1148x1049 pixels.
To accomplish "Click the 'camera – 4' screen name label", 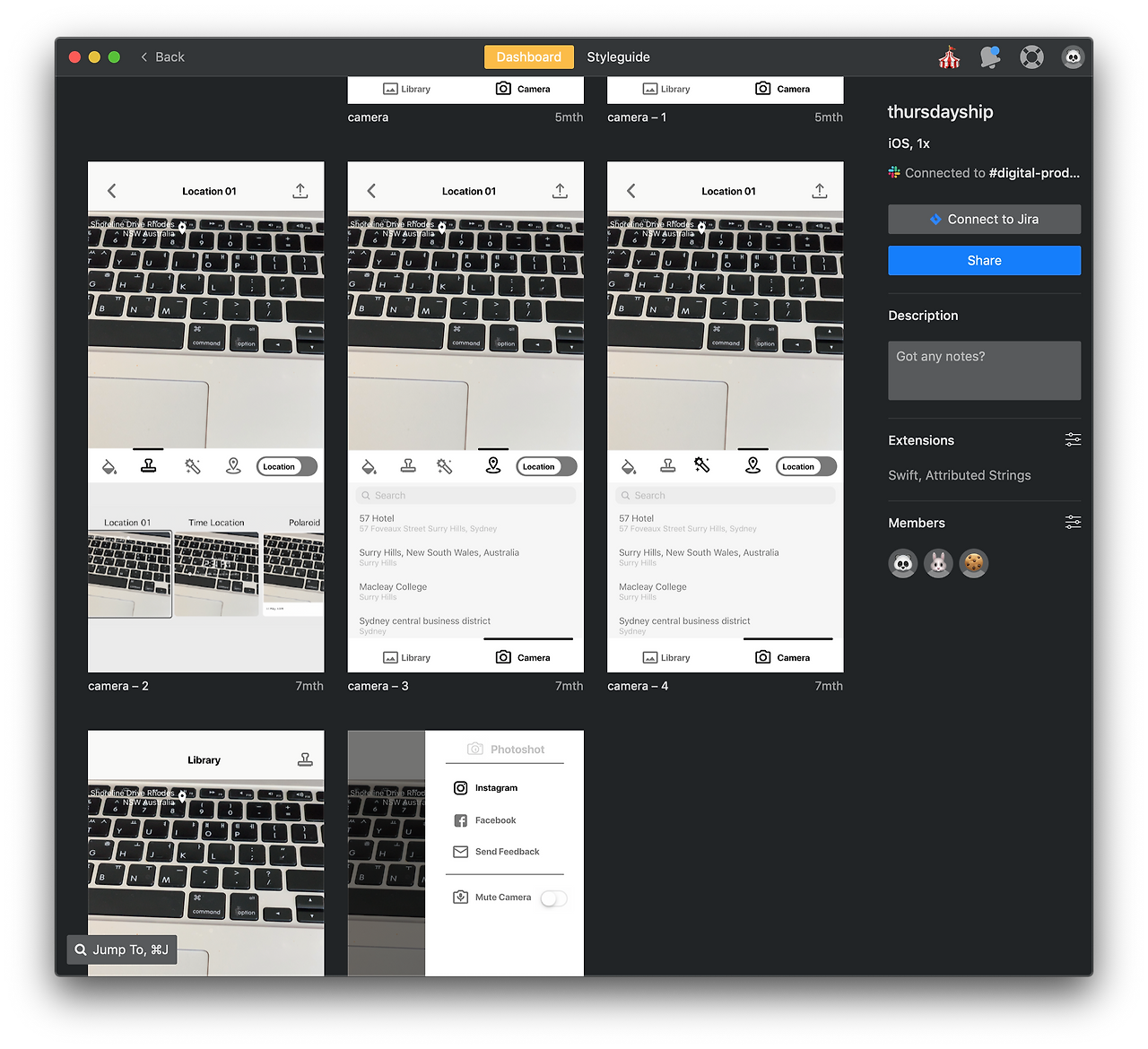I will click(638, 686).
